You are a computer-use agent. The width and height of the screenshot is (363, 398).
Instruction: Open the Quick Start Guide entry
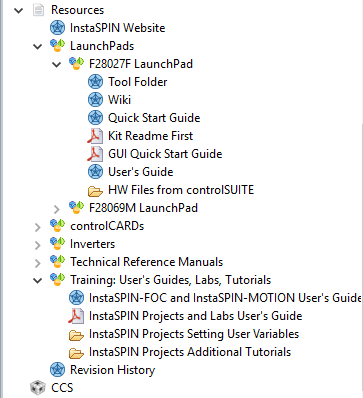click(x=154, y=118)
